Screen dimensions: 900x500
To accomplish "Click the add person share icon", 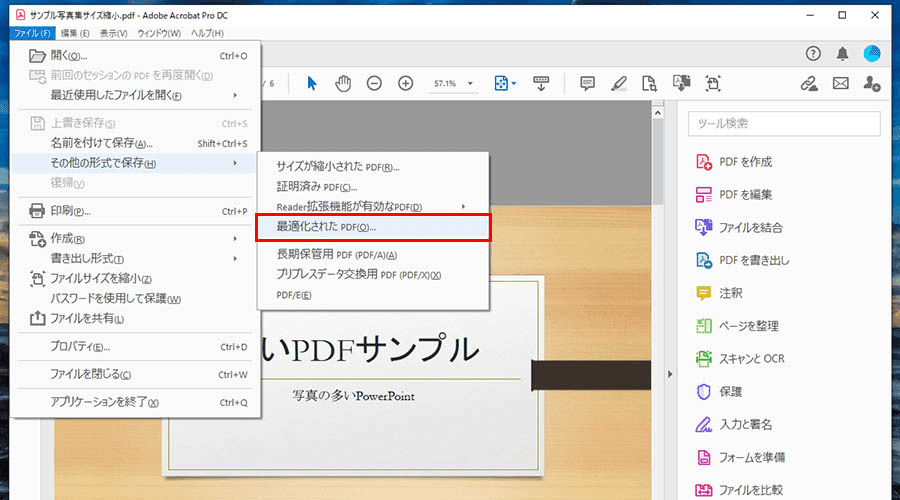I will (x=872, y=84).
